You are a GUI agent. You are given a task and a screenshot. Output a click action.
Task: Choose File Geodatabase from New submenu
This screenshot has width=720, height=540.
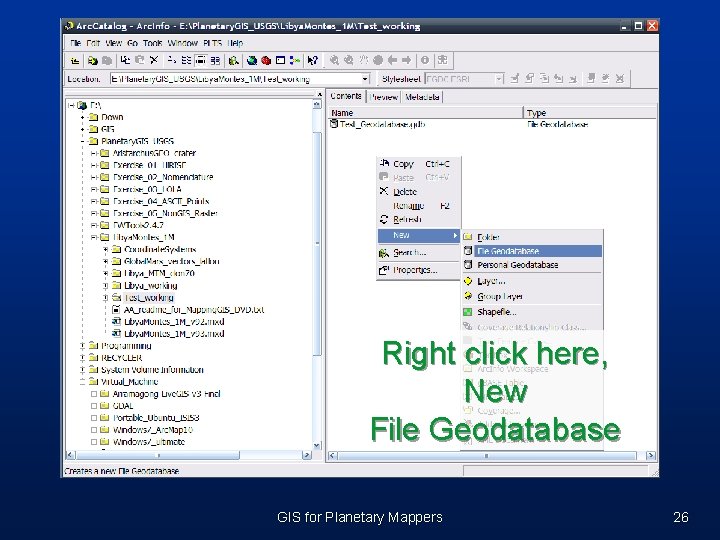[532, 251]
